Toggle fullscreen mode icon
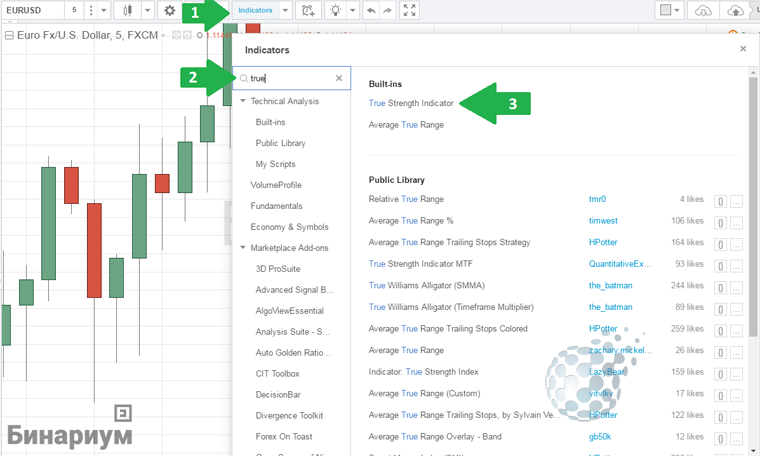760x456 pixels. (410, 10)
